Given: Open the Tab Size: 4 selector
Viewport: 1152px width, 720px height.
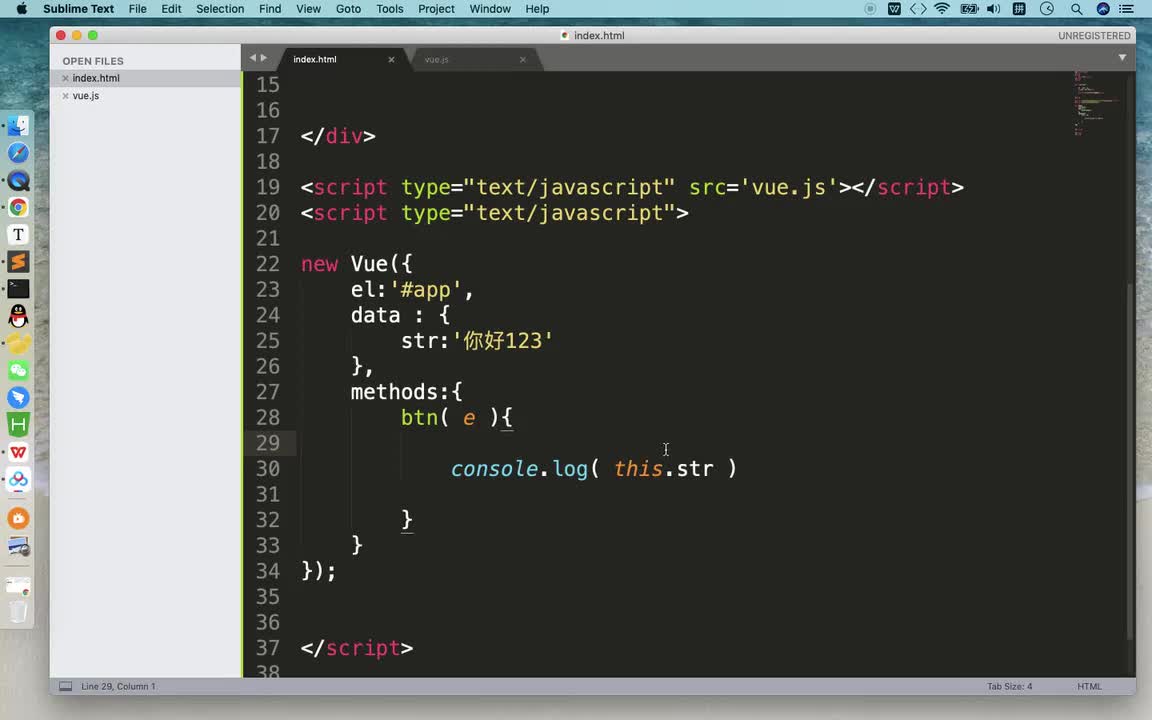Looking at the screenshot, I should click(x=1009, y=686).
